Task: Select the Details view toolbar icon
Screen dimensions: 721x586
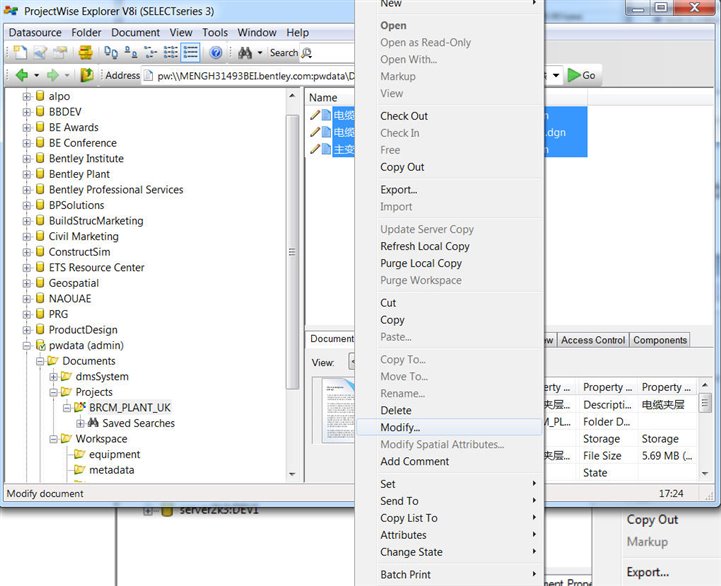Action: click(x=190, y=52)
